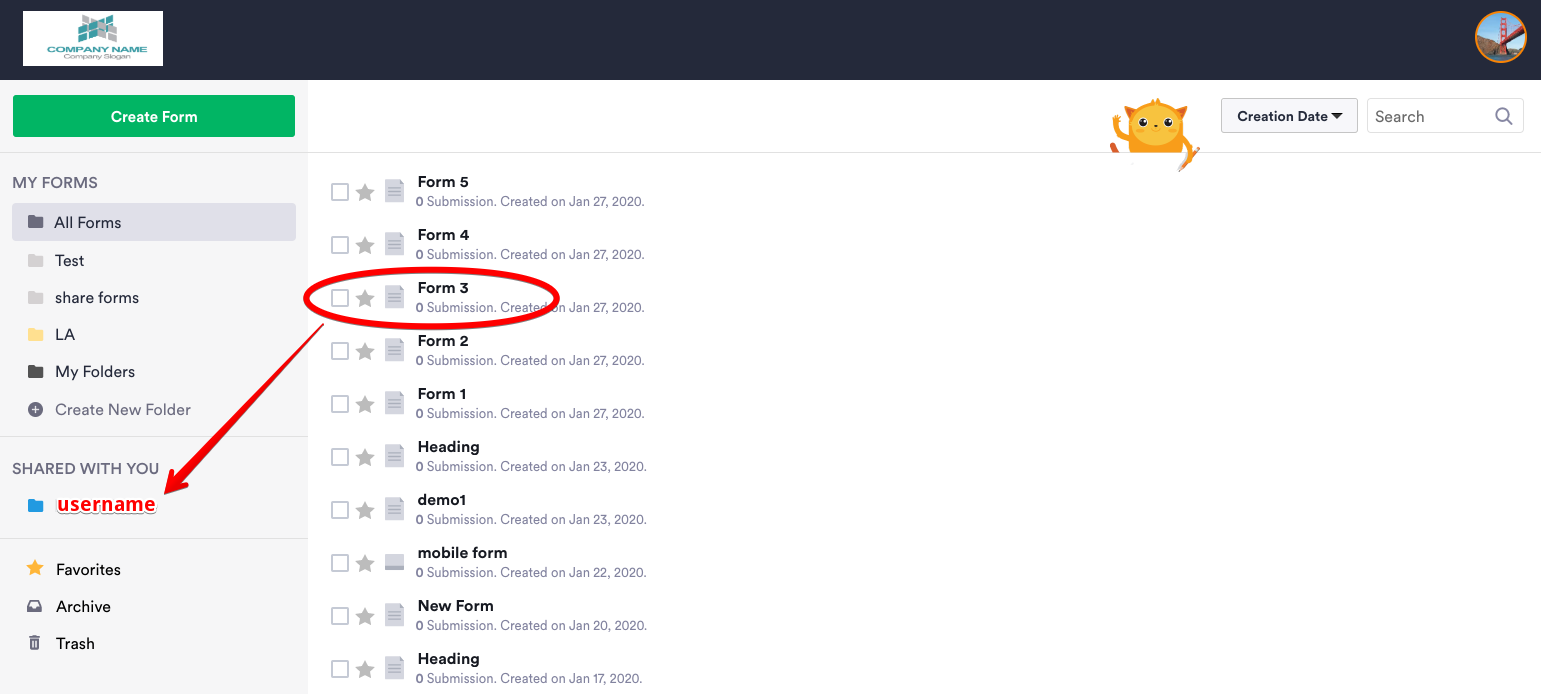This screenshot has height=694, width=1541.
Task: Click the search magnifier icon
Action: [1503, 116]
